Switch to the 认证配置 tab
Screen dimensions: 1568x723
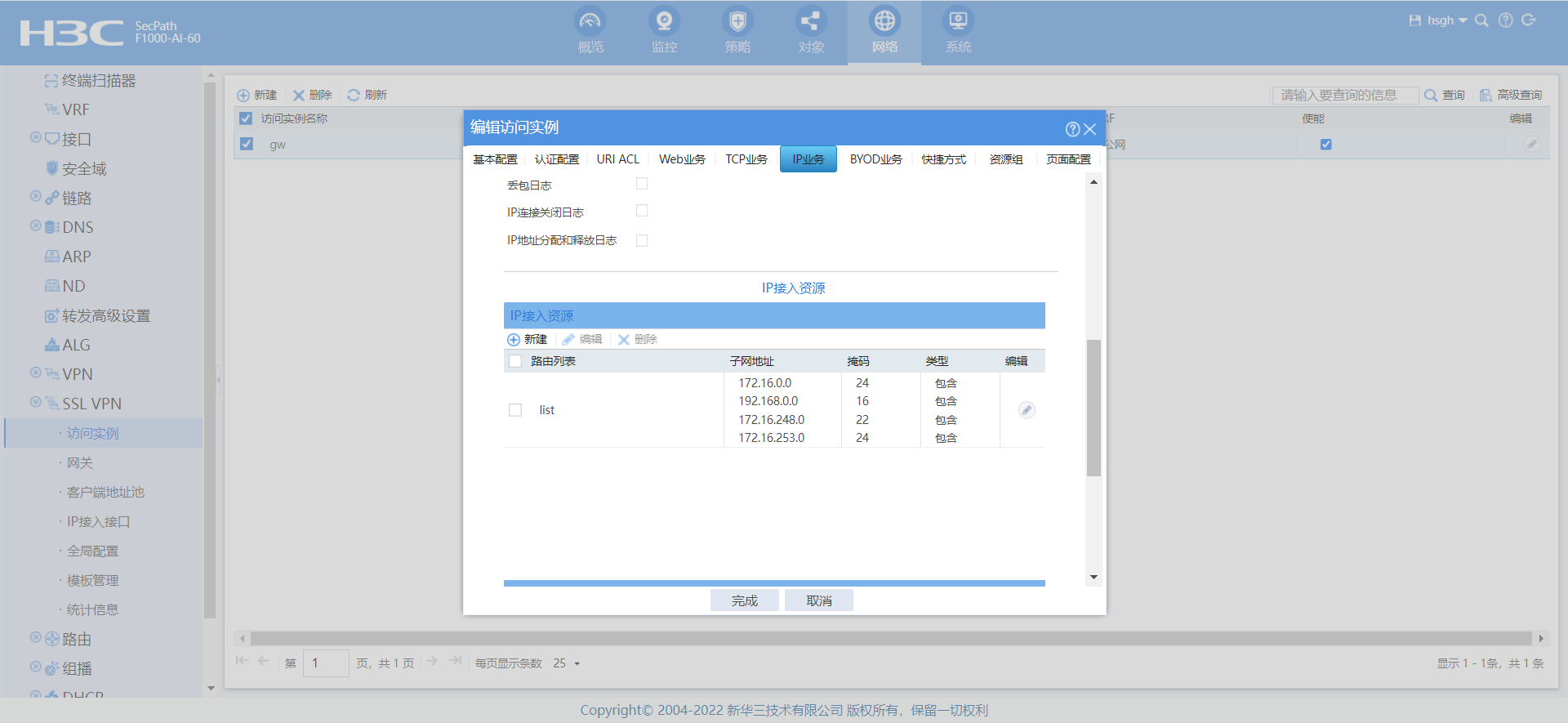pyautogui.click(x=556, y=159)
